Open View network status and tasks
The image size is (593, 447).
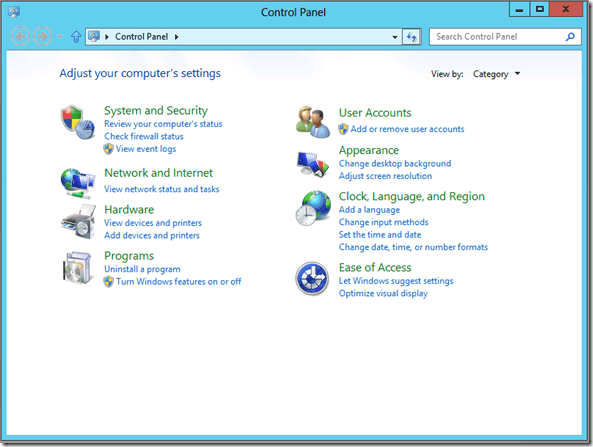pyautogui.click(x=161, y=189)
